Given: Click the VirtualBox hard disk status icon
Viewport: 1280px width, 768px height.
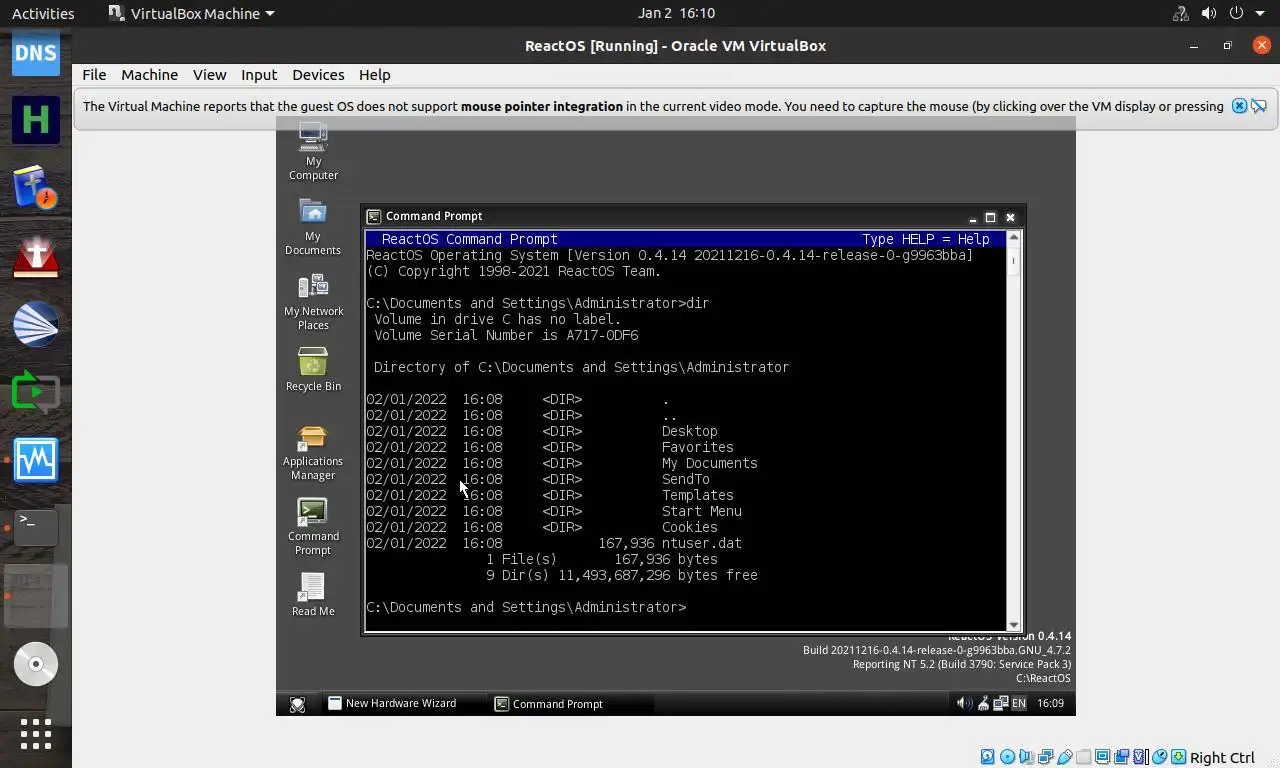Looking at the screenshot, I should tap(988, 757).
